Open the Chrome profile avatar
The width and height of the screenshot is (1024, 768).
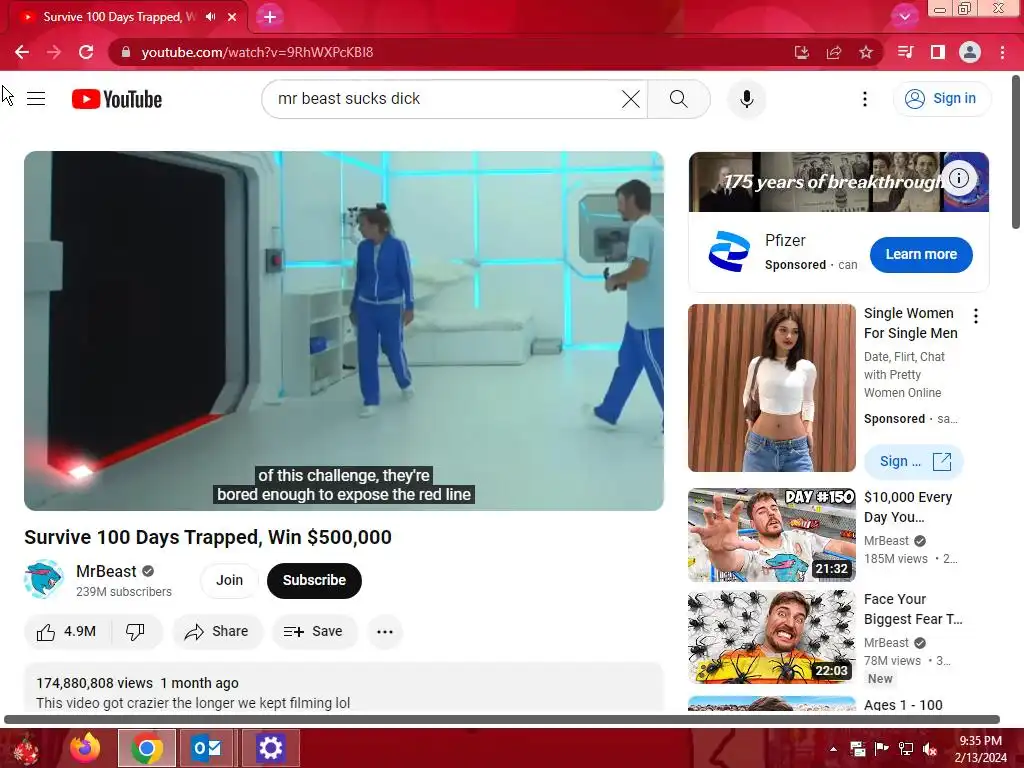970,52
